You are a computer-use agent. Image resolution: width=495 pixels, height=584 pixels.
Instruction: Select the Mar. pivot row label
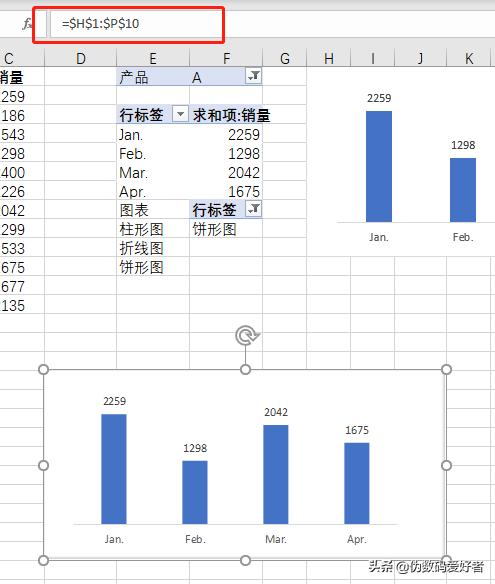pyautogui.click(x=153, y=172)
